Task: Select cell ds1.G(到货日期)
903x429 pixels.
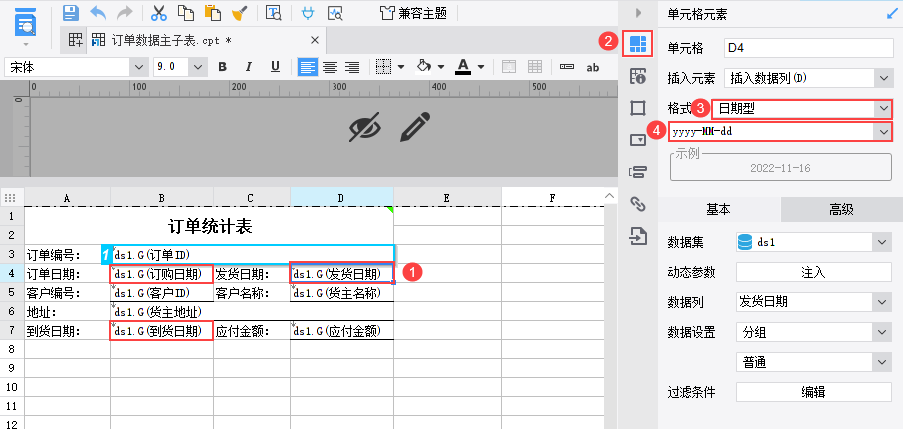Action: tap(161, 331)
